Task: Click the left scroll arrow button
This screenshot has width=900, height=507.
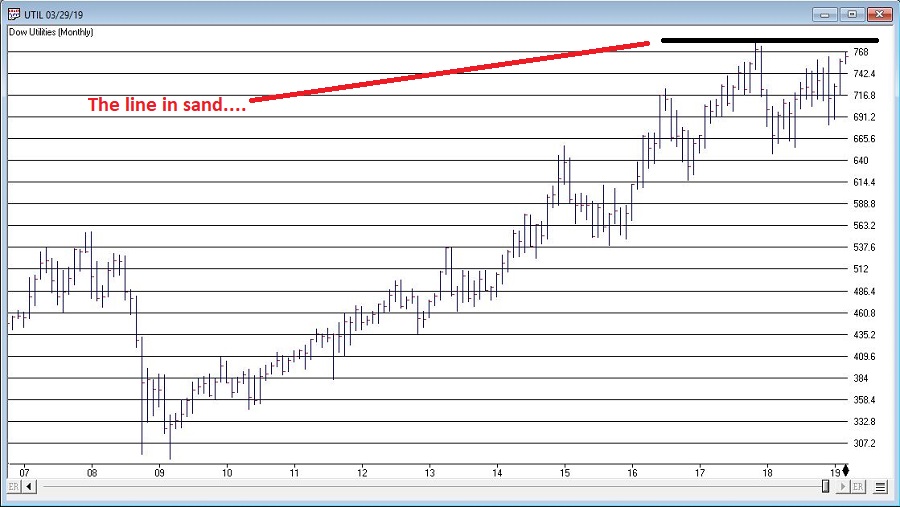Action: click(x=29, y=487)
